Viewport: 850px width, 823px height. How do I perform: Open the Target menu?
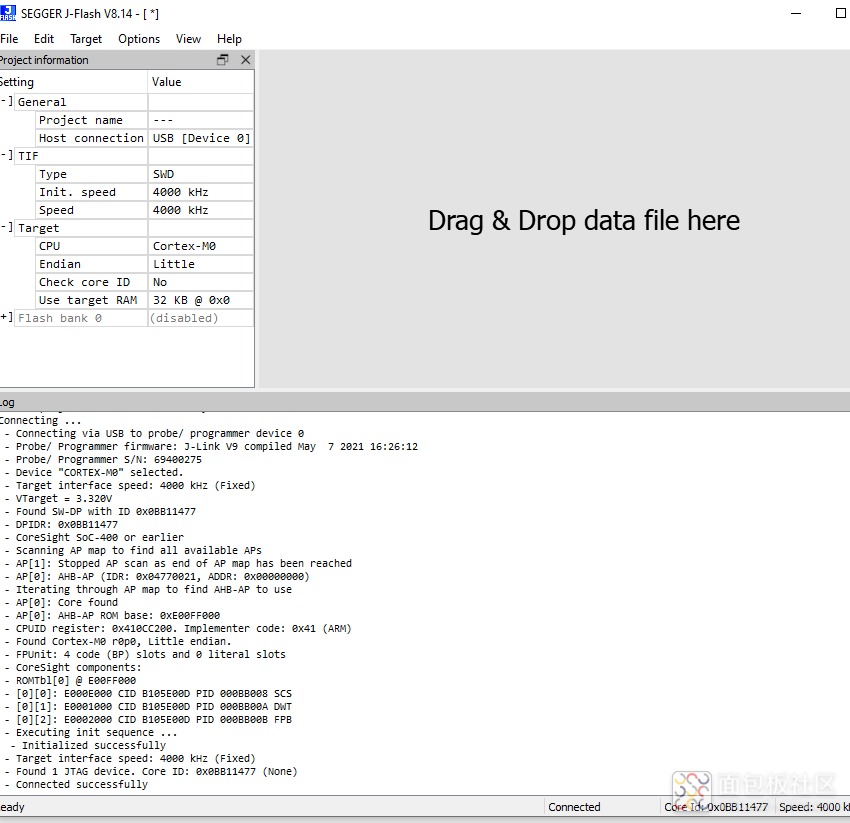pyautogui.click(x=86, y=39)
